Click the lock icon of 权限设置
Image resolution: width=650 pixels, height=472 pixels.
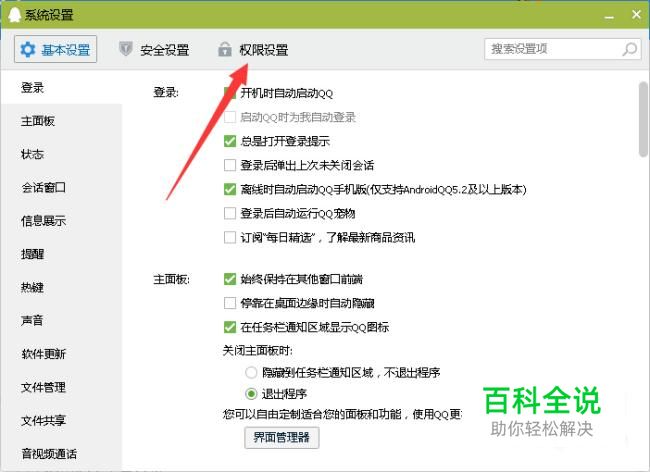(x=225, y=49)
